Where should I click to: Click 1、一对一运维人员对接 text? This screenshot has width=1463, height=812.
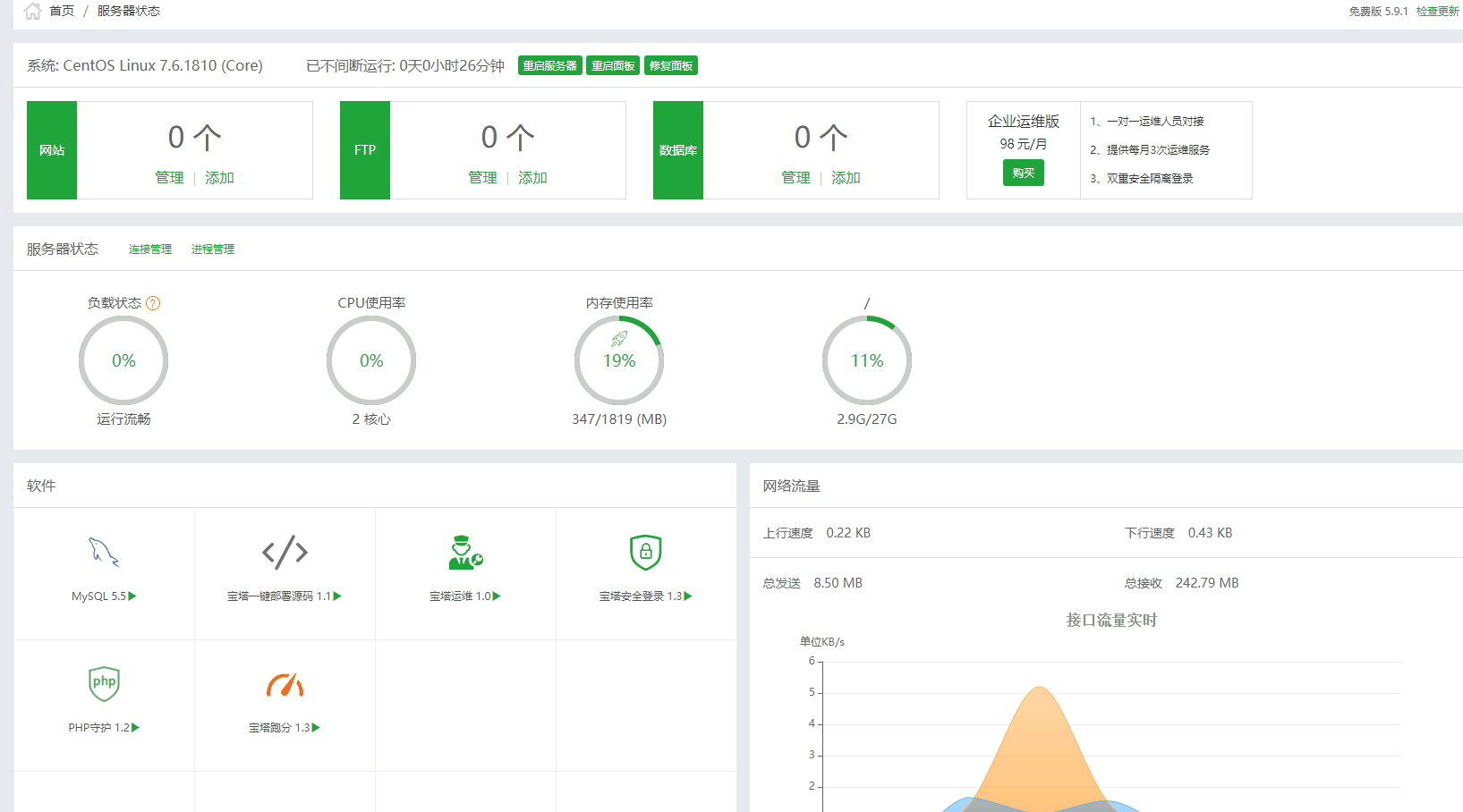(x=1147, y=121)
